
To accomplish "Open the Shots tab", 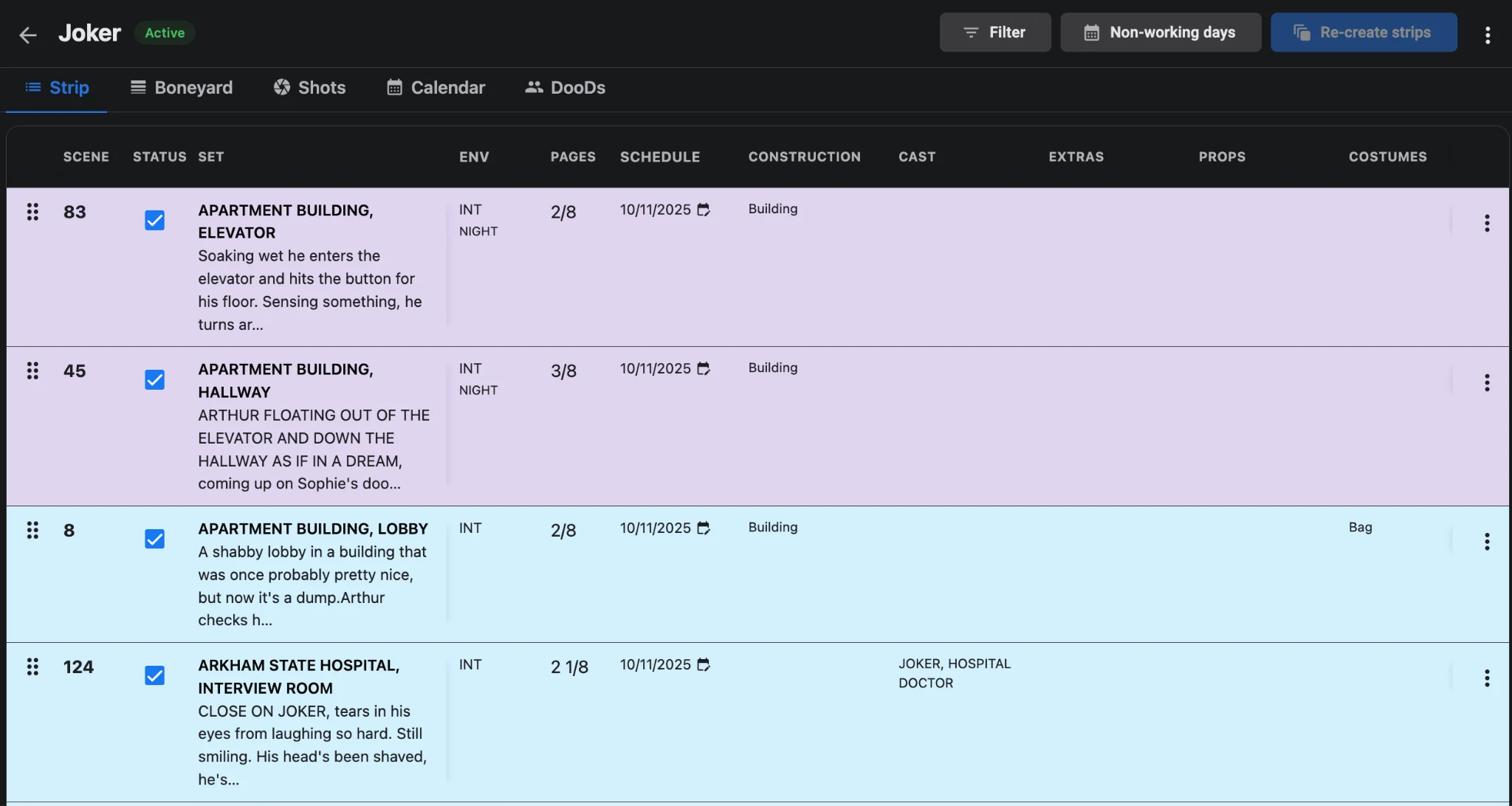I will click(309, 88).
